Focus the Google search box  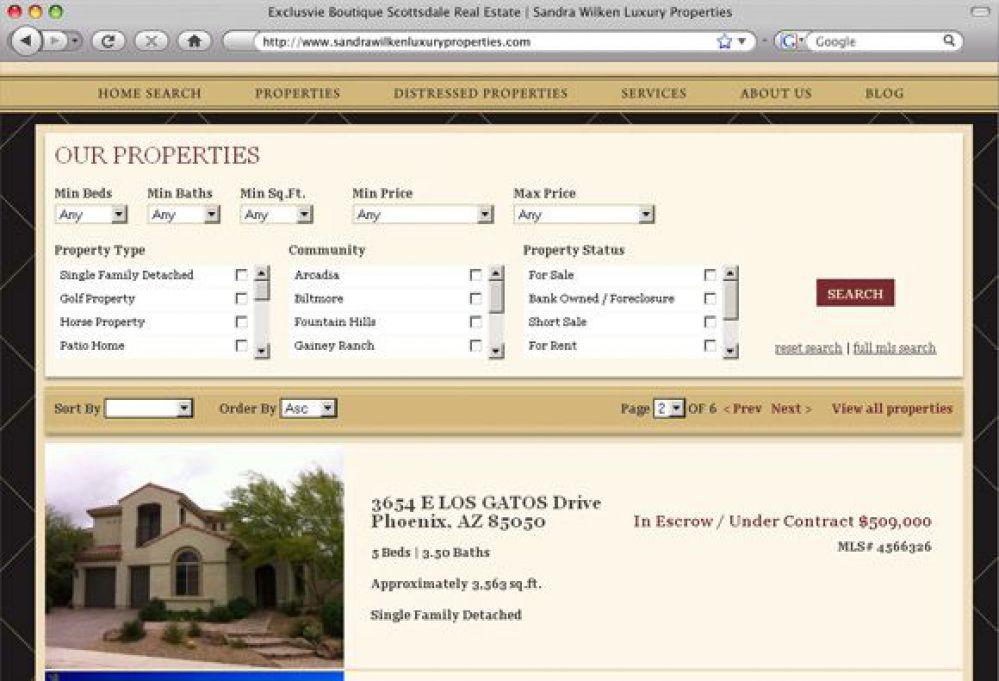point(877,41)
